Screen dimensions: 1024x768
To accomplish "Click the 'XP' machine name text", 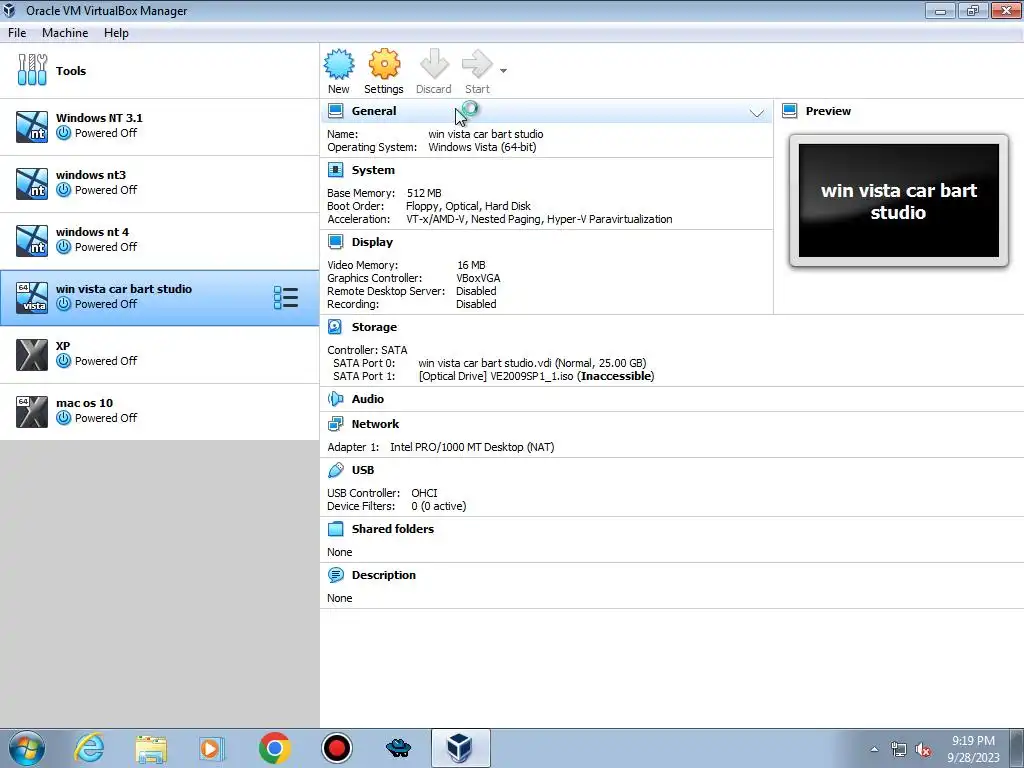I will [63, 345].
